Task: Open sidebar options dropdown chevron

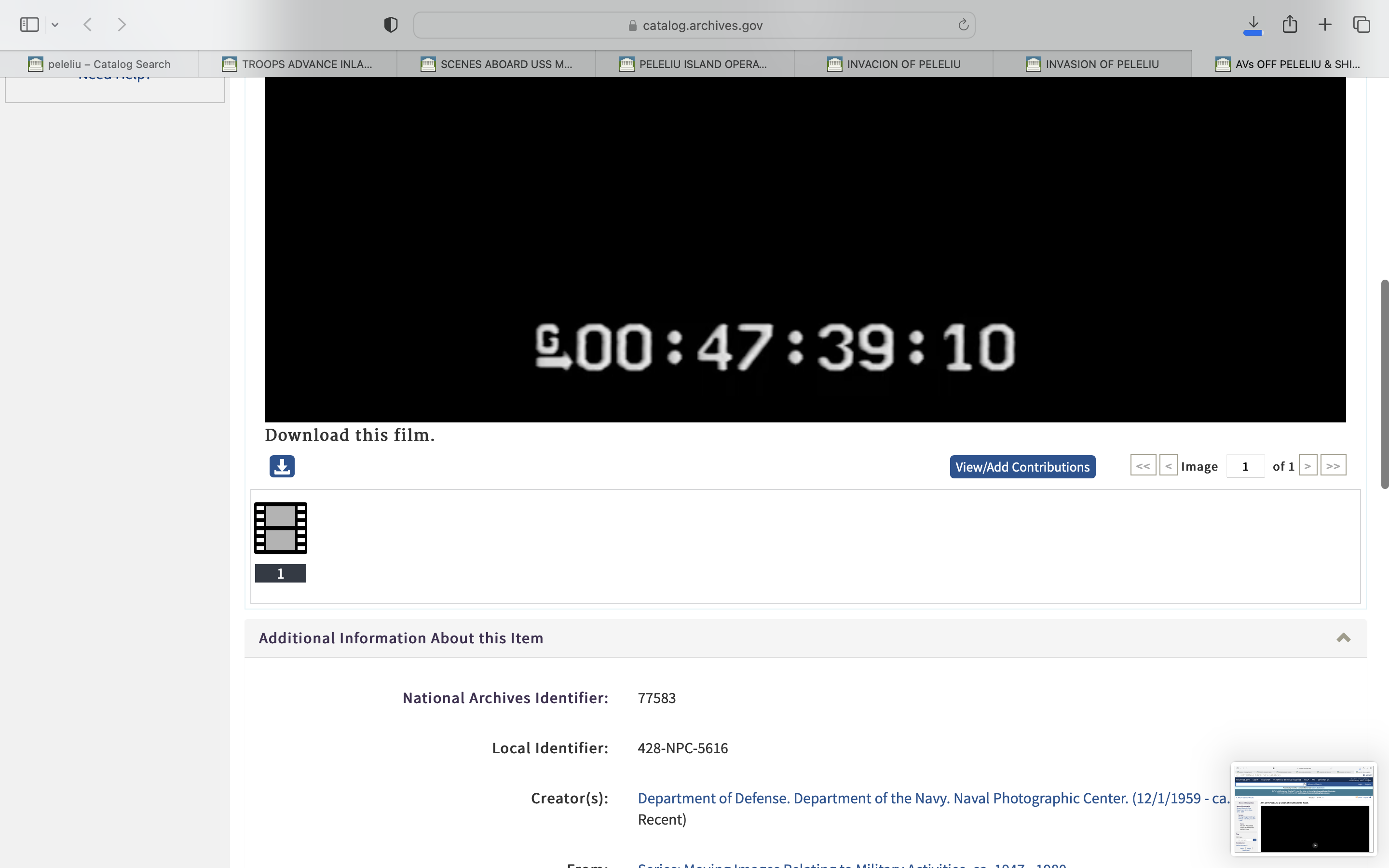Action: pos(55,25)
